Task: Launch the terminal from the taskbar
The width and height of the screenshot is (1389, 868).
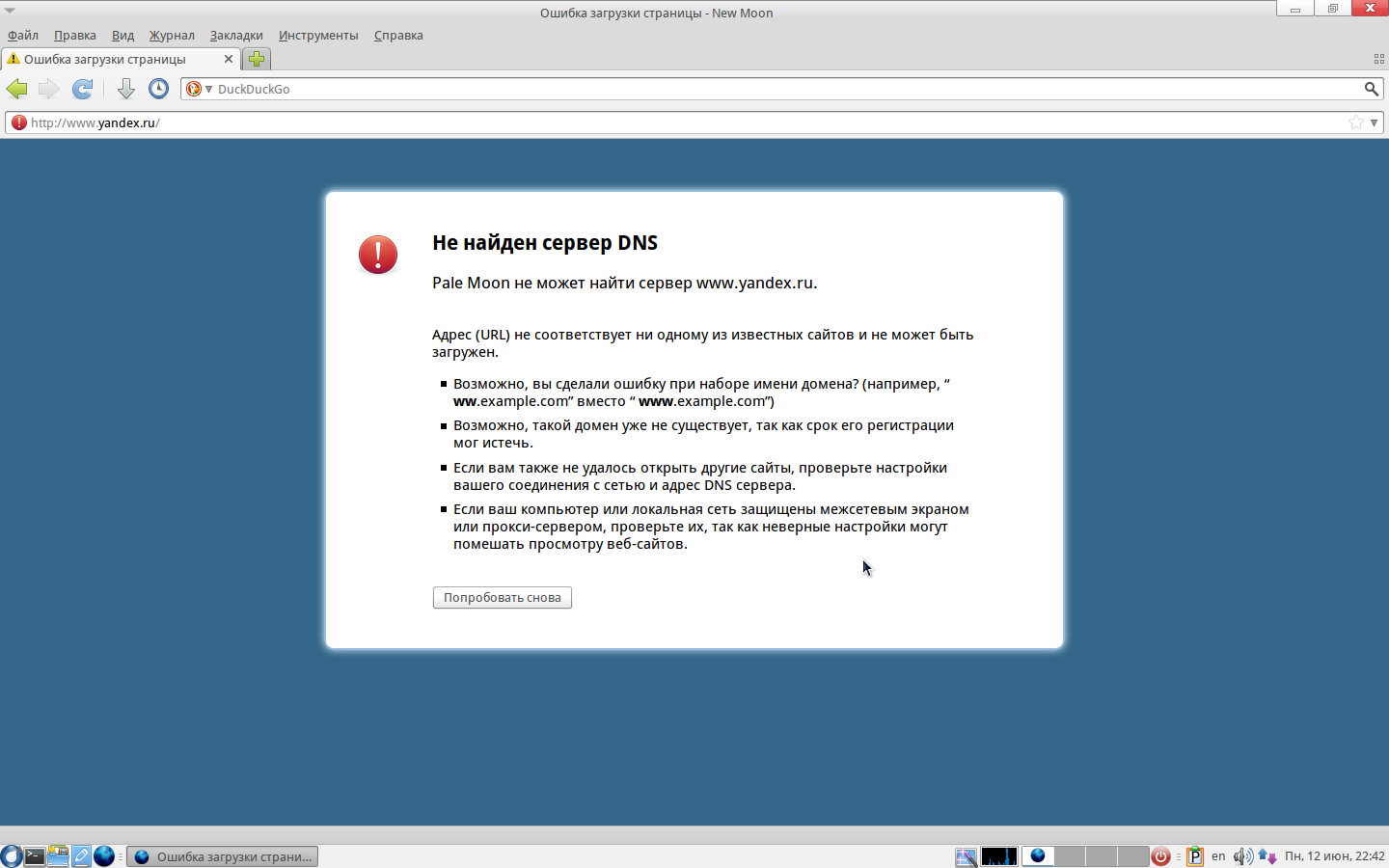Action: (35, 856)
